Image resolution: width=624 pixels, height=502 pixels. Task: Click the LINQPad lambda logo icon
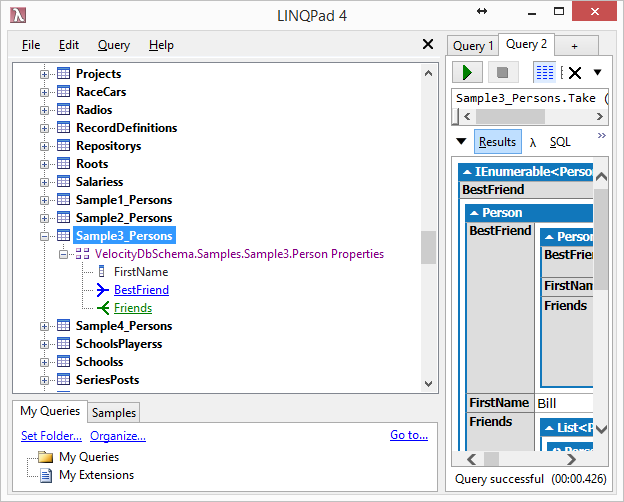pos(18,15)
